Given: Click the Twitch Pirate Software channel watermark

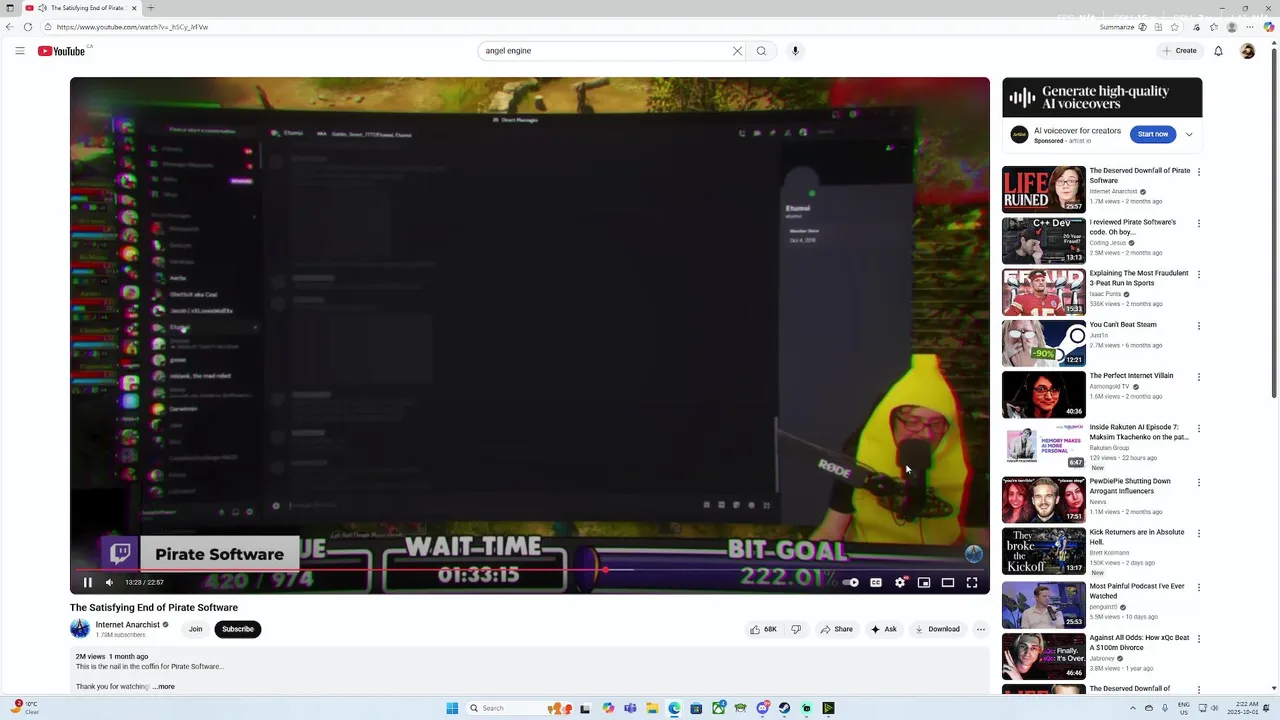Looking at the screenshot, I should click(x=200, y=553).
